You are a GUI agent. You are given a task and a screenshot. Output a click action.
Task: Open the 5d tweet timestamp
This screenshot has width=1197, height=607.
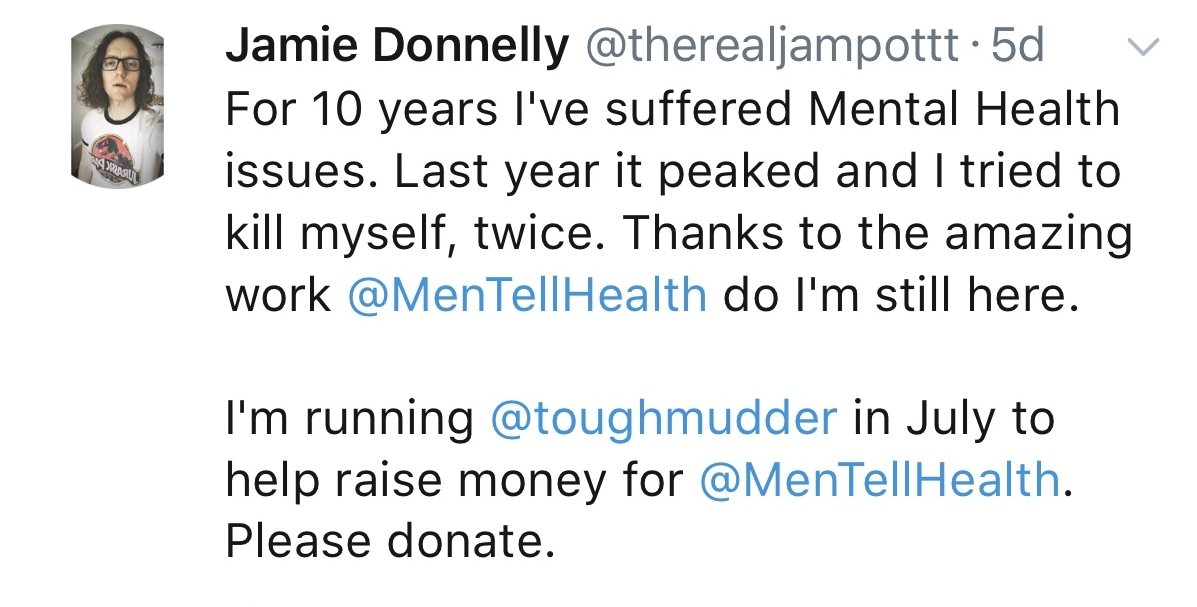1017,46
